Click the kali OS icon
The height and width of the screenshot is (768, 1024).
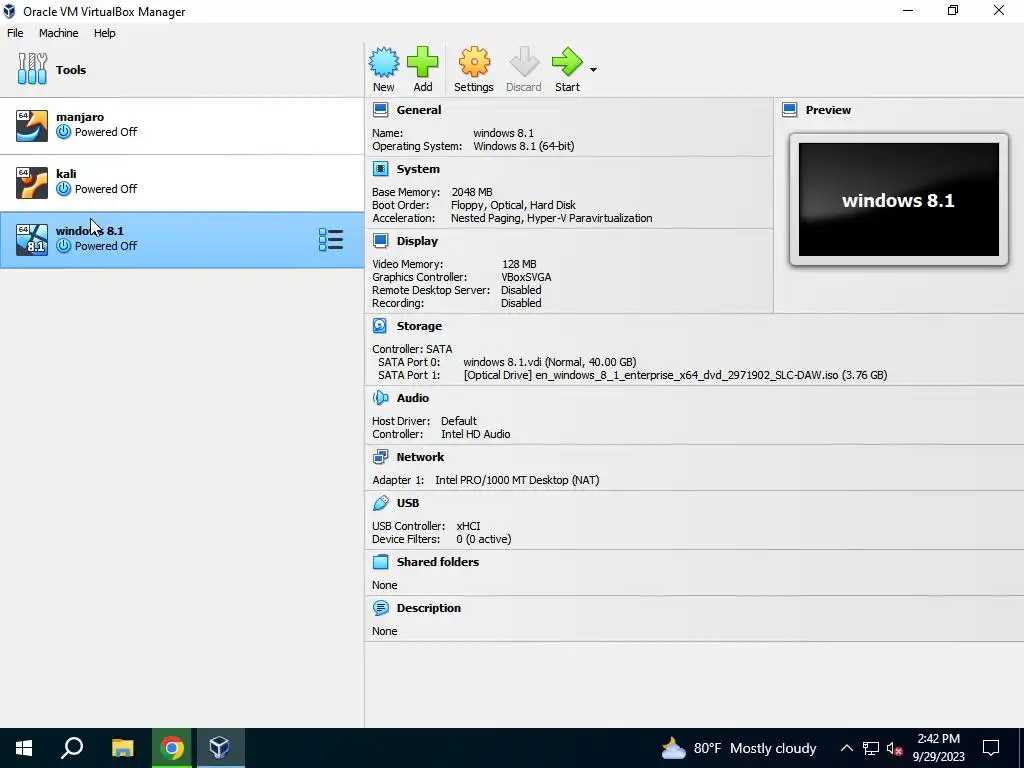point(32,183)
